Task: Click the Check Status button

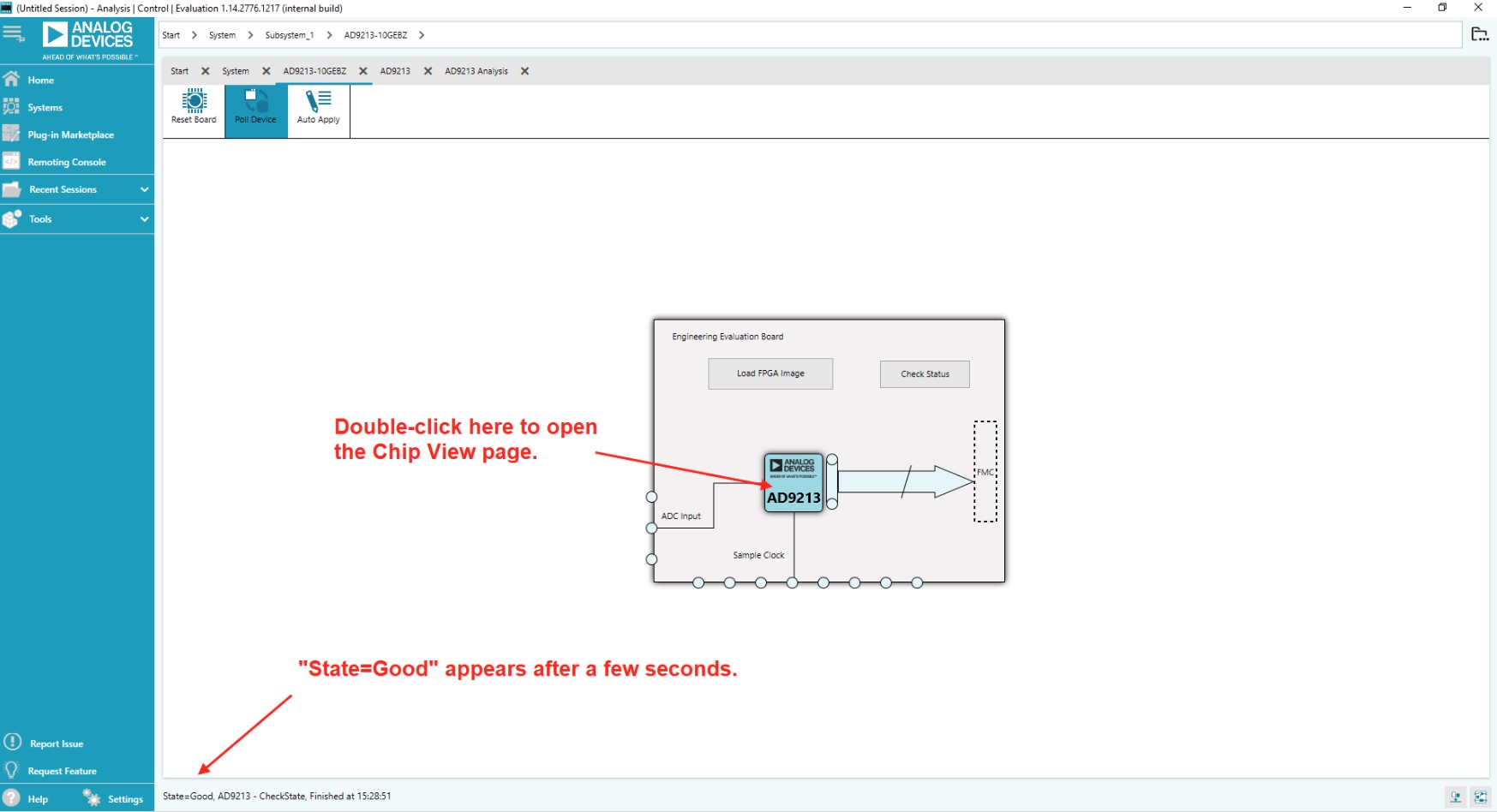Action: [925, 374]
